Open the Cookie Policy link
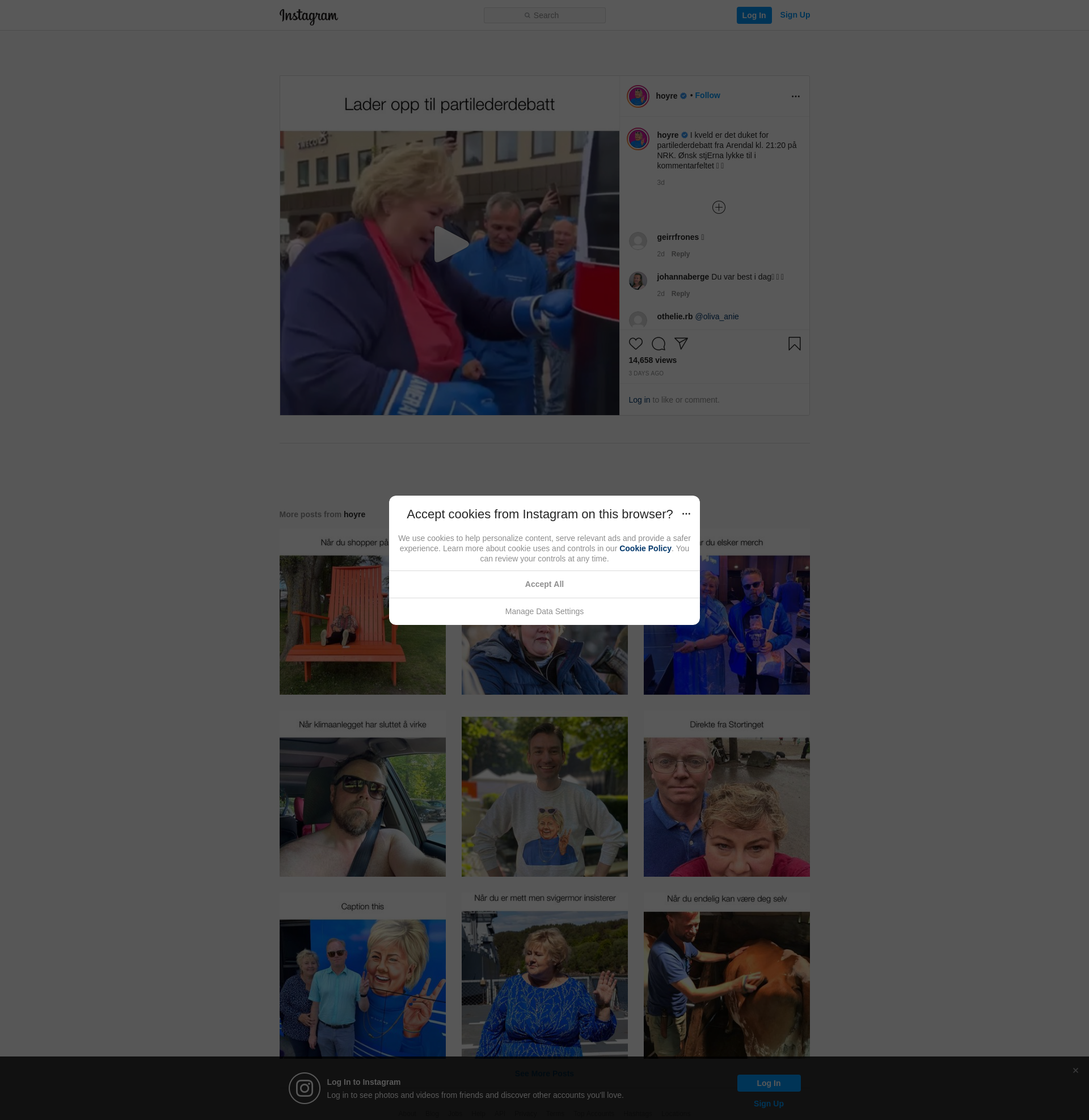This screenshot has width=1089, height=1120. click(644, 549)
